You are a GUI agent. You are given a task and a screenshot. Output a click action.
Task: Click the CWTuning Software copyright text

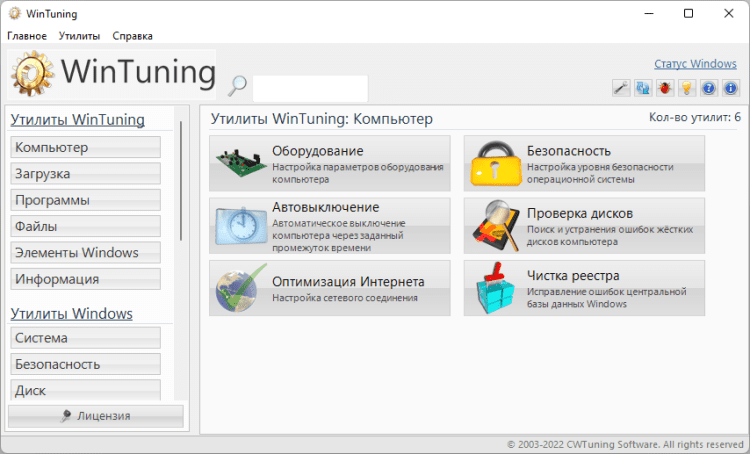[x=625, y=444]
